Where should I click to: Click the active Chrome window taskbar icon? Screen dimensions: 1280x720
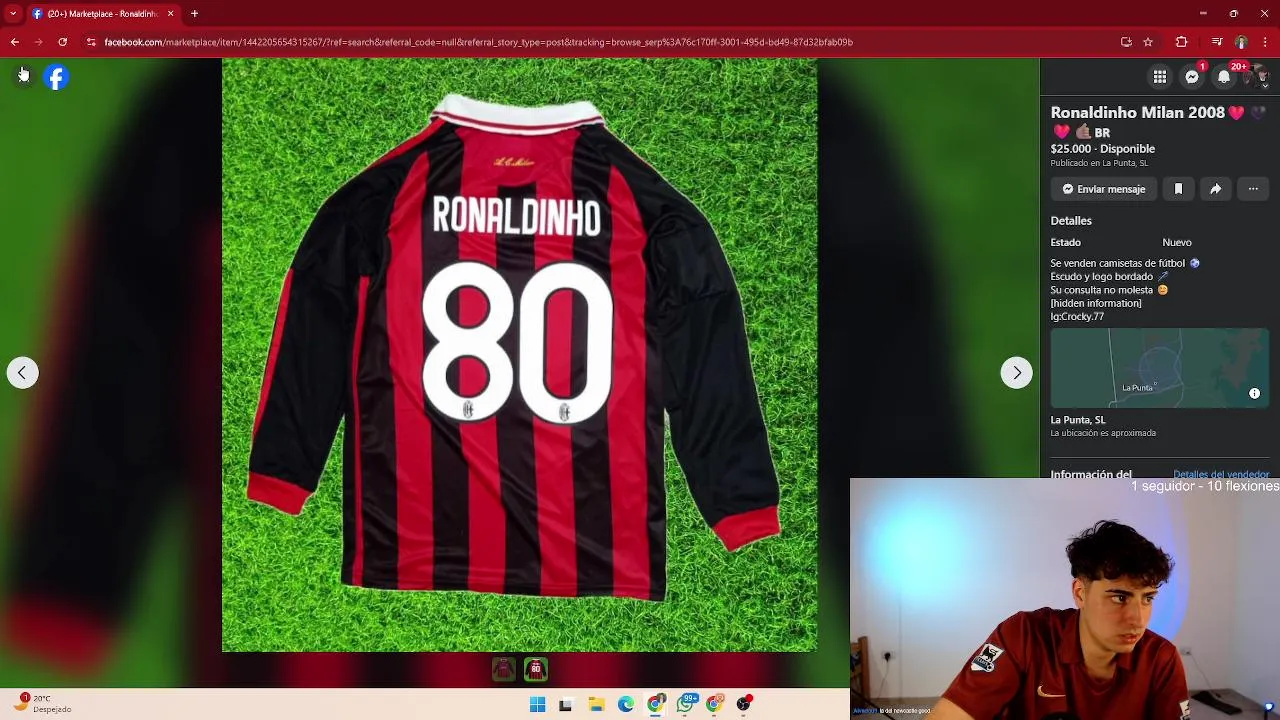(656, 704)
